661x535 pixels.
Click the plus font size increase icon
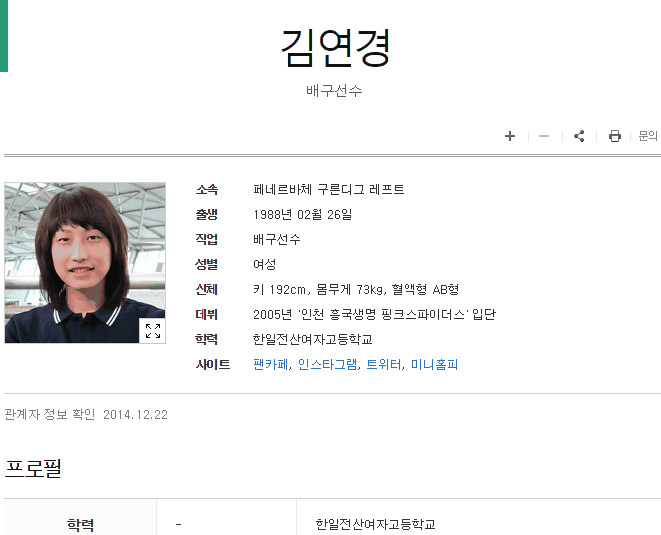pyautogui.click(x=510, y=136)
